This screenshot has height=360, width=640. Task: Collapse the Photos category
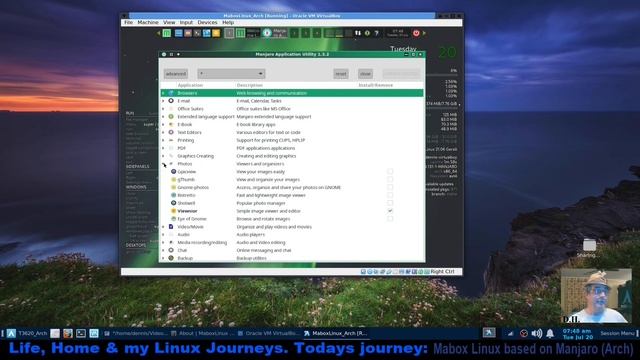point(163,164)
